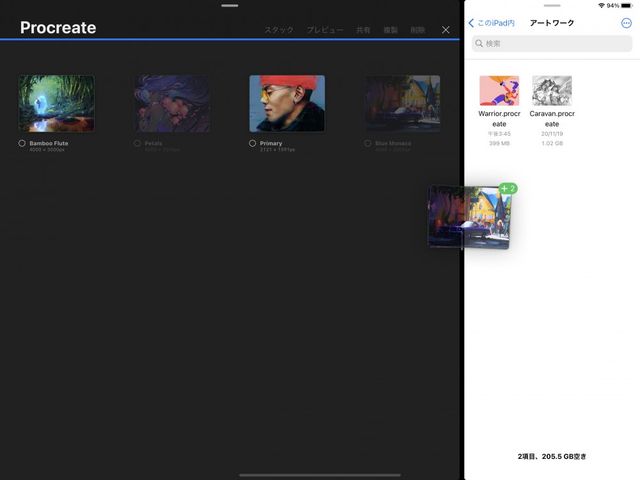640x480 pixels.
Task: Exit selection mode with the X icon
Action: 446,30
